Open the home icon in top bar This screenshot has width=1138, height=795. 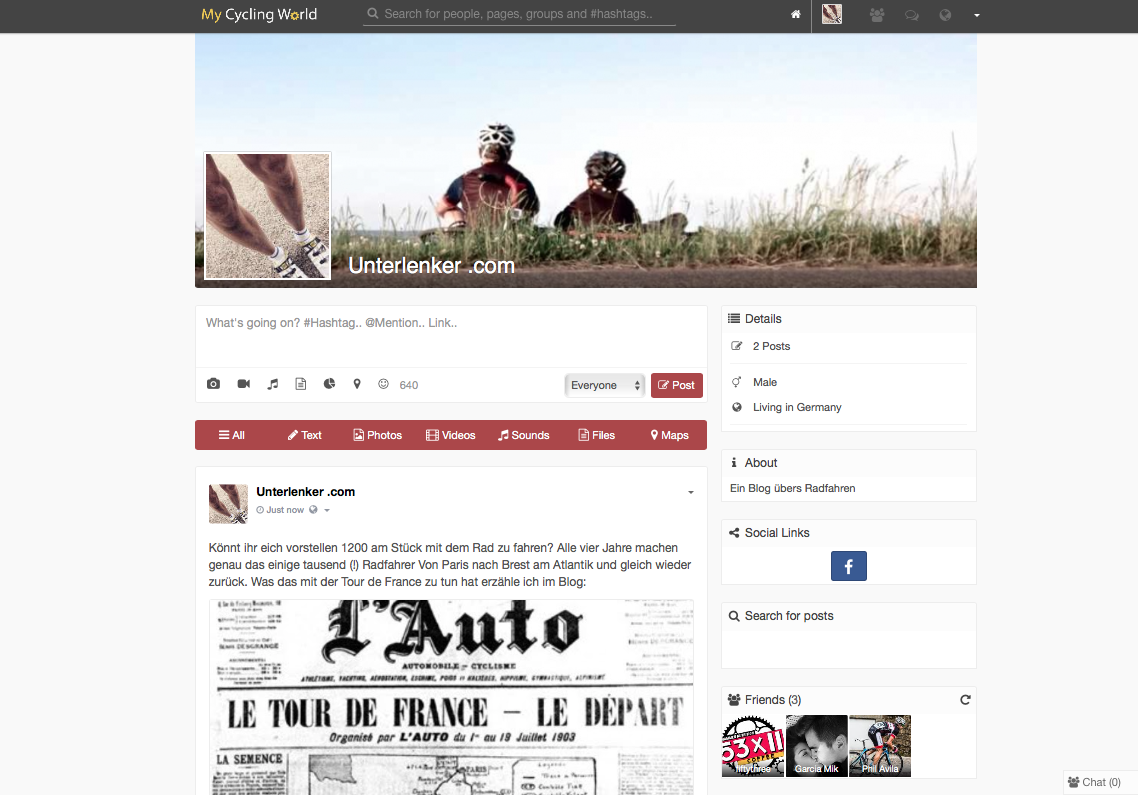pos(795,15)
